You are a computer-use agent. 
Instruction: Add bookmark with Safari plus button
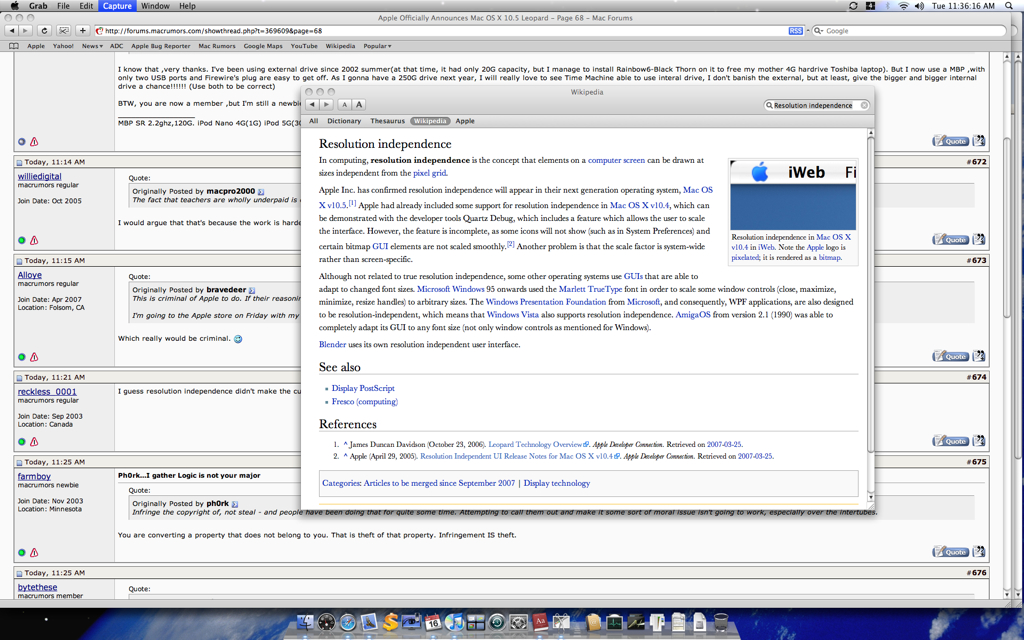click(x=82, y=31)
